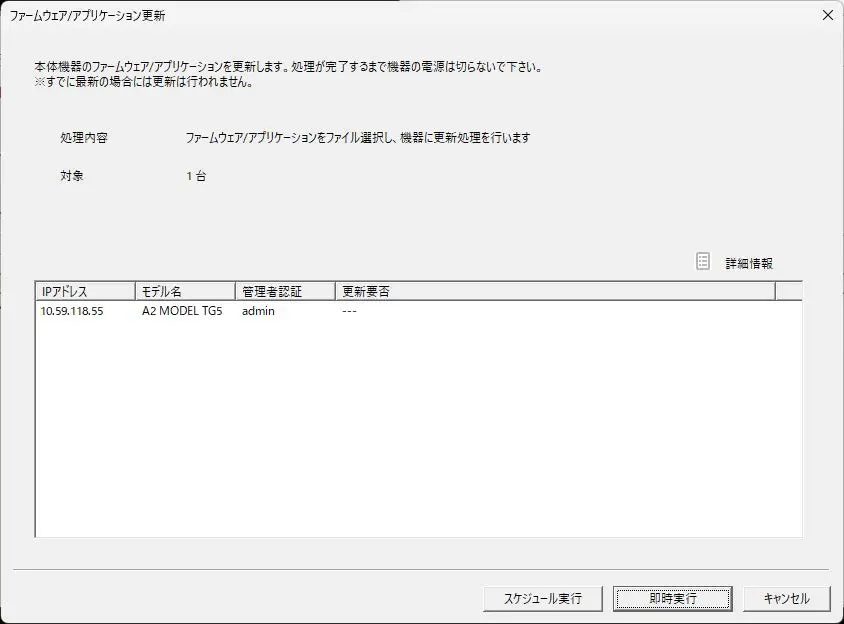Click the 詳細情報 list icon

(x=703, y=262)
